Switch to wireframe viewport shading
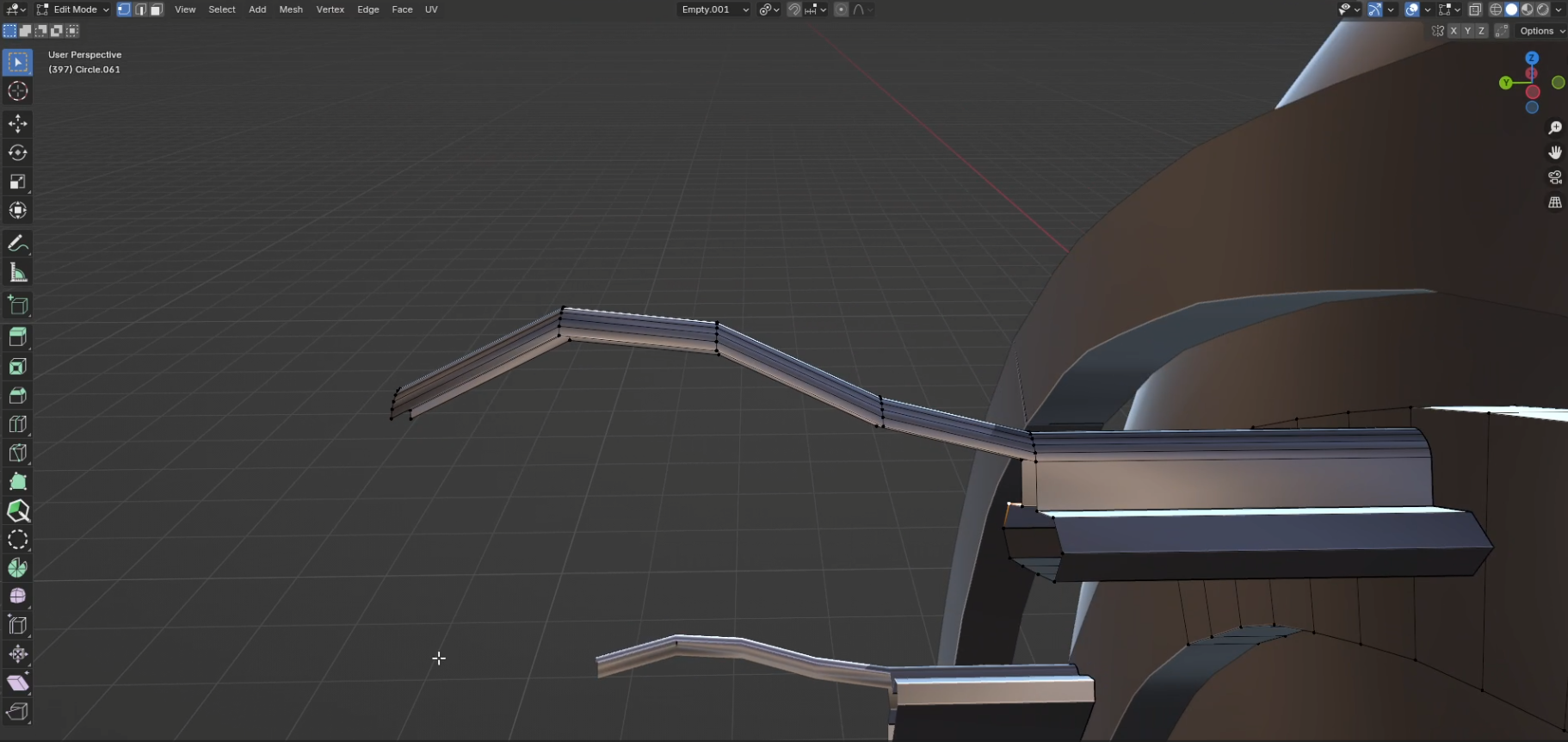This screenshot has width=1568, height=742. 1496,9
